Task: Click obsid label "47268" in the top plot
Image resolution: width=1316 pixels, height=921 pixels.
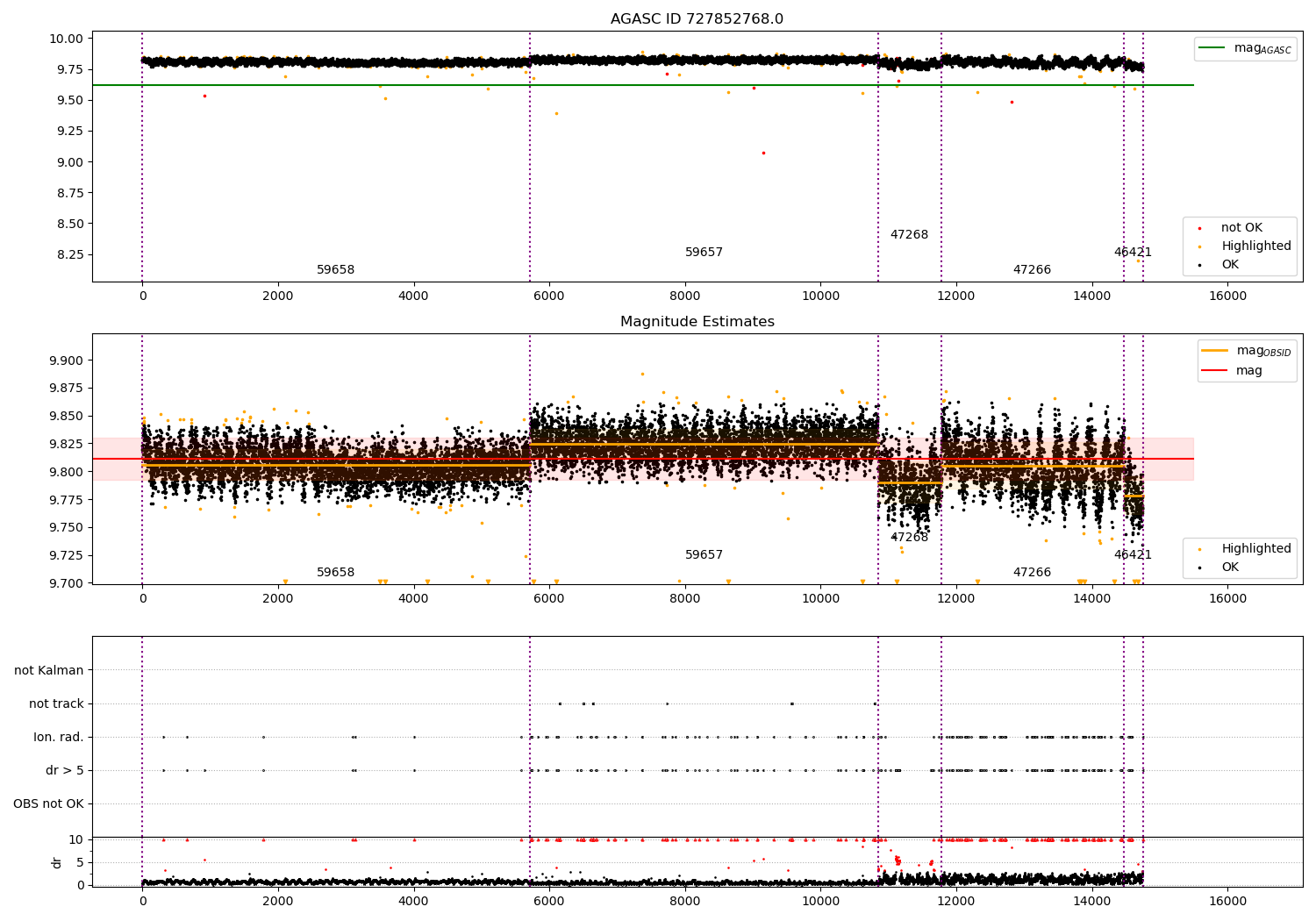Action: click(x=909, y=235)
